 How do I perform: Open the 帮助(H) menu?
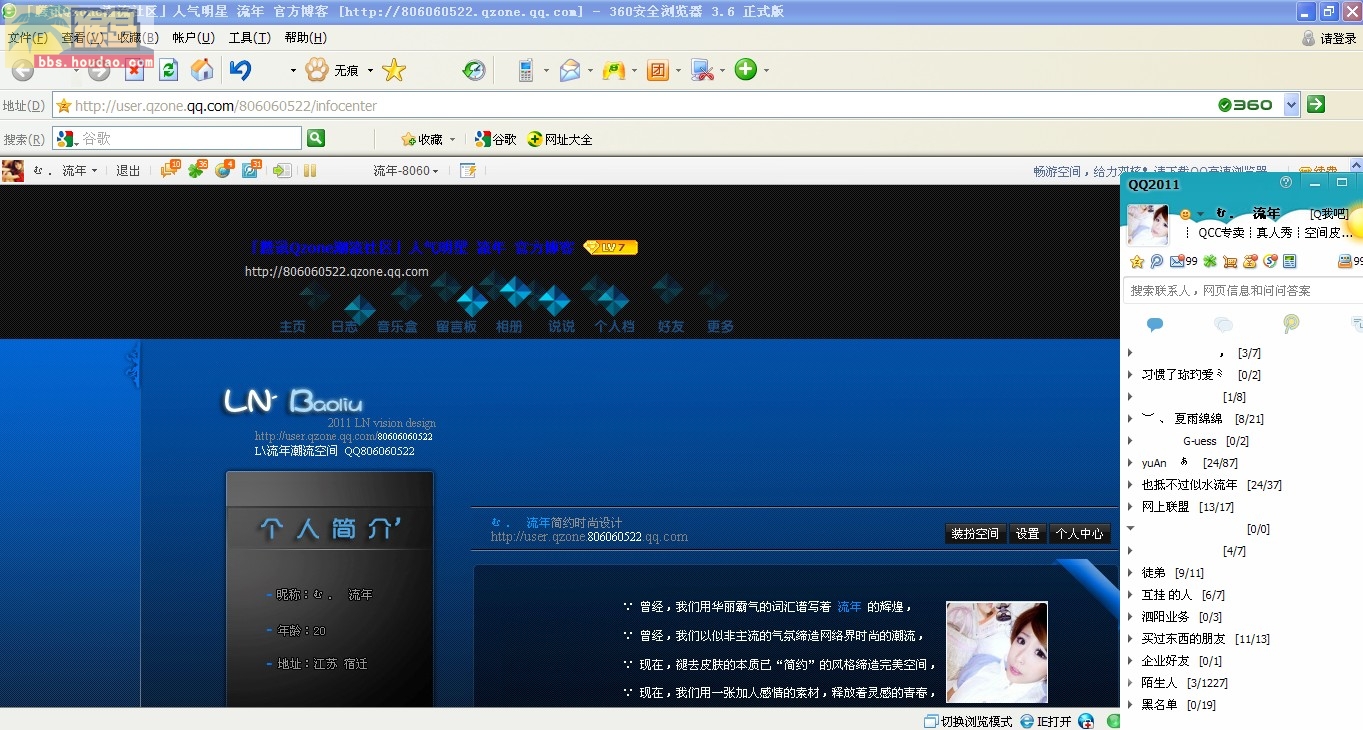305,38
